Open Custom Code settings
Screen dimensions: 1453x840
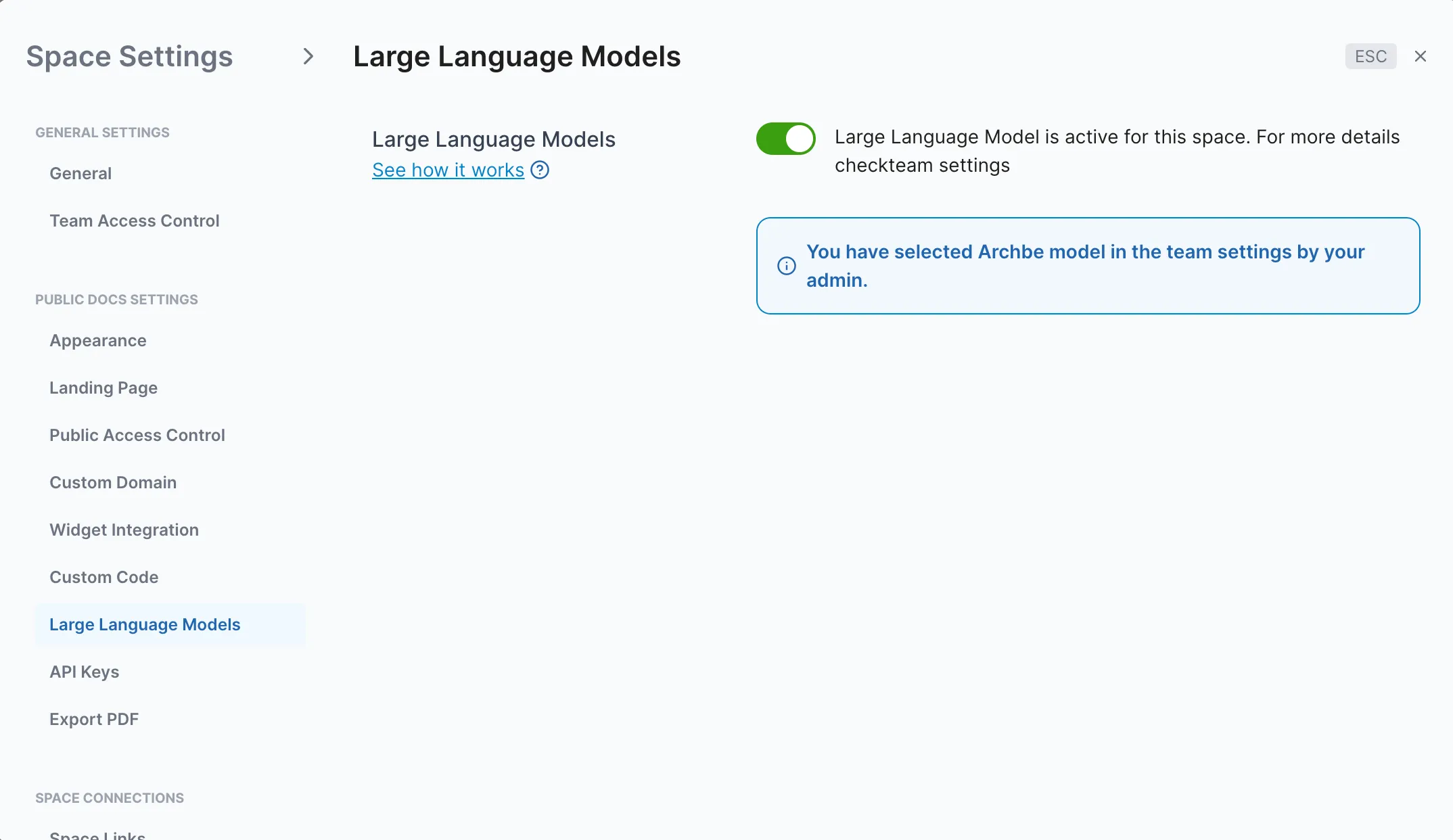(x=103, y=577)
